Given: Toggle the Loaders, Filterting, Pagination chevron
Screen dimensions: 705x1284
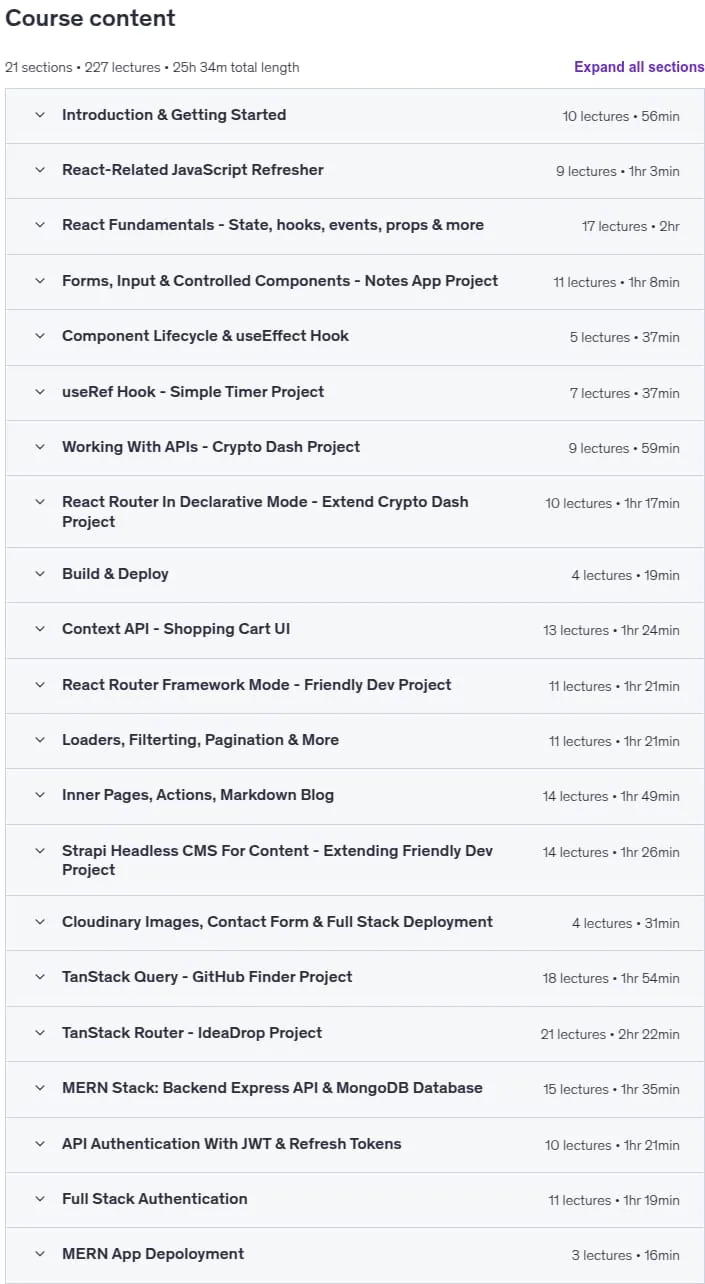Looking at the screenshot, I should coord(40,740).
